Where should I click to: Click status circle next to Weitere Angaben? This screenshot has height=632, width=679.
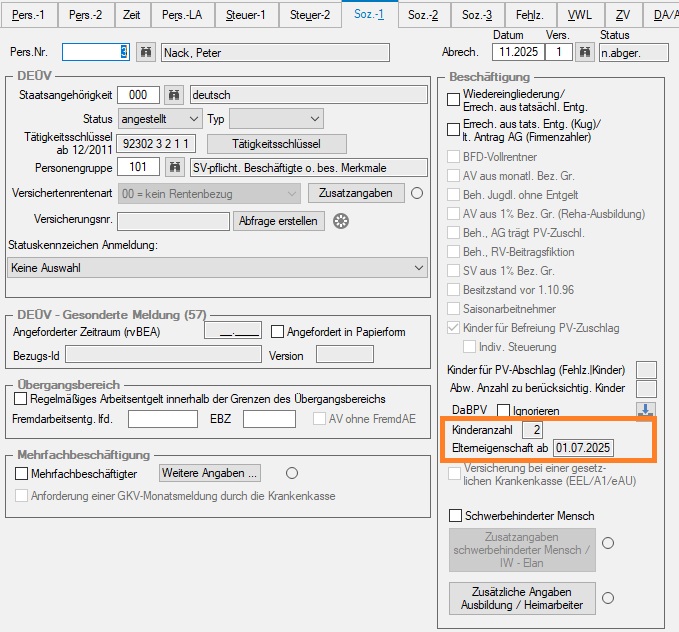(x=292, y=473)
